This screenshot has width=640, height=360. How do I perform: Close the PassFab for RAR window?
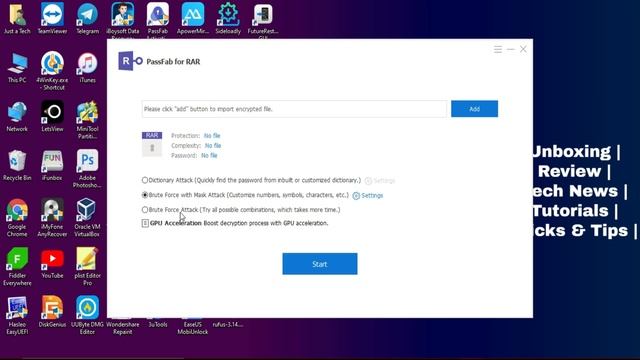click(523, 49)
